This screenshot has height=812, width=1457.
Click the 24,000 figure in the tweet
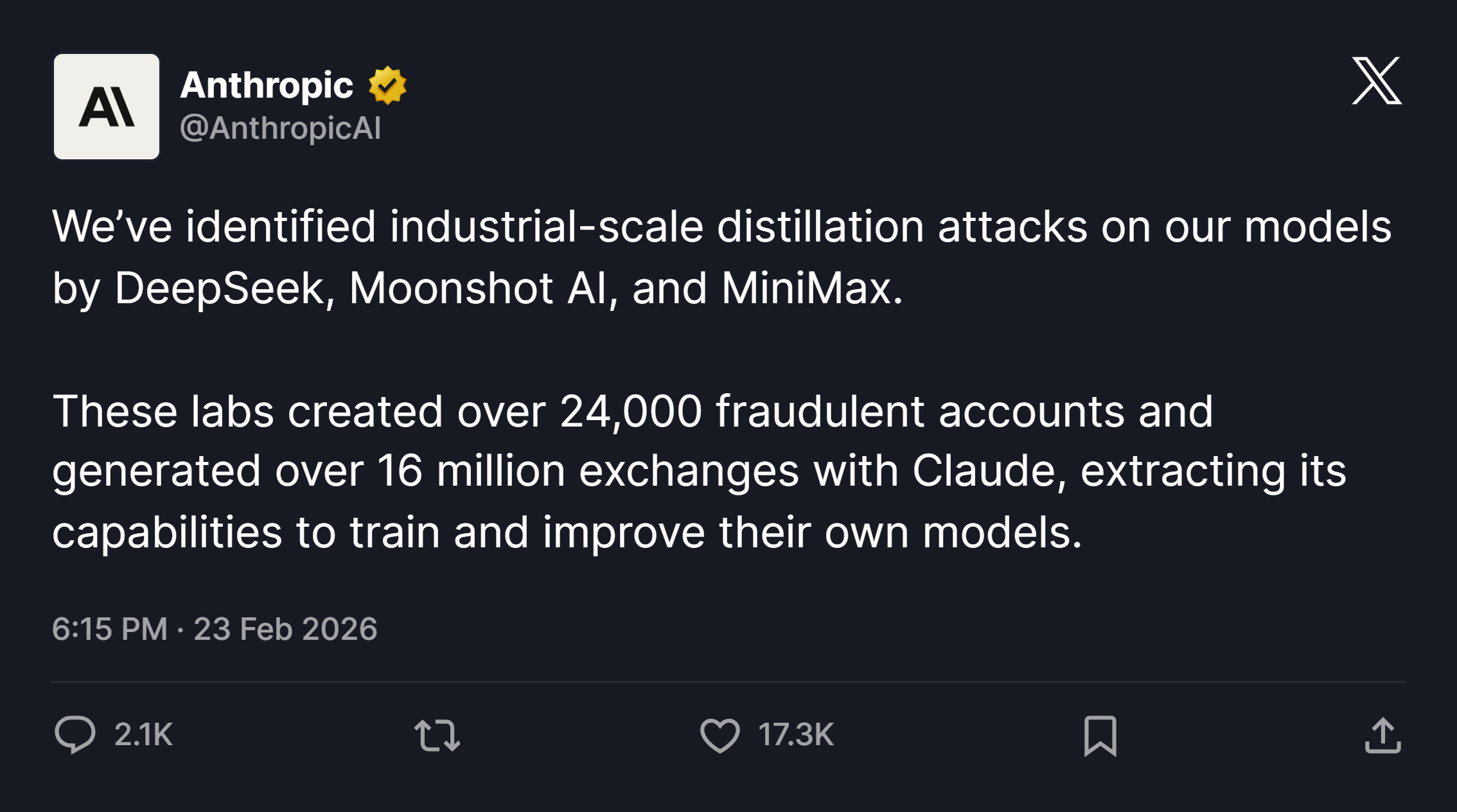pyautogui.click(x=631, y=411)
